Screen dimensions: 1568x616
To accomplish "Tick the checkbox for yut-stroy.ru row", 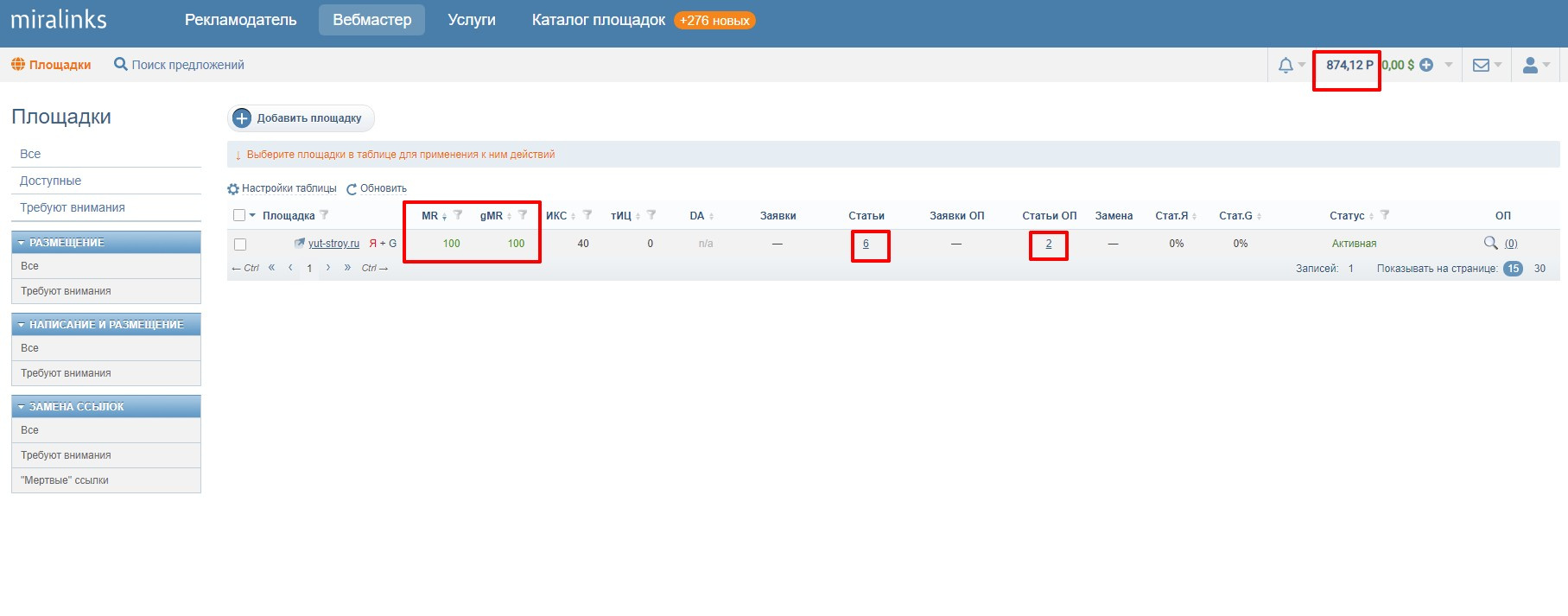I will pos(240,244).
